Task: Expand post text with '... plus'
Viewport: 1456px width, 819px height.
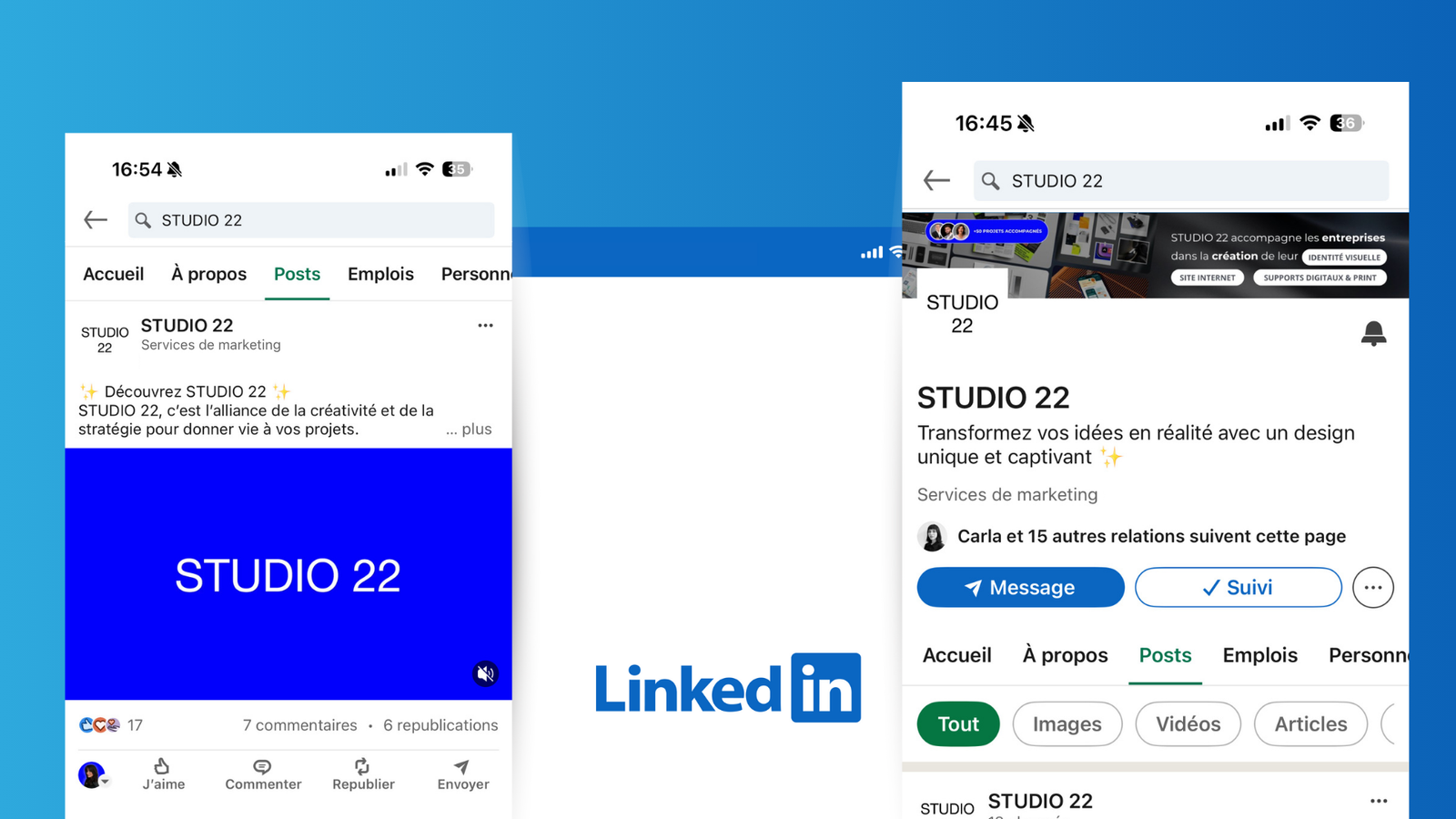Action: [x=469, y=430]
